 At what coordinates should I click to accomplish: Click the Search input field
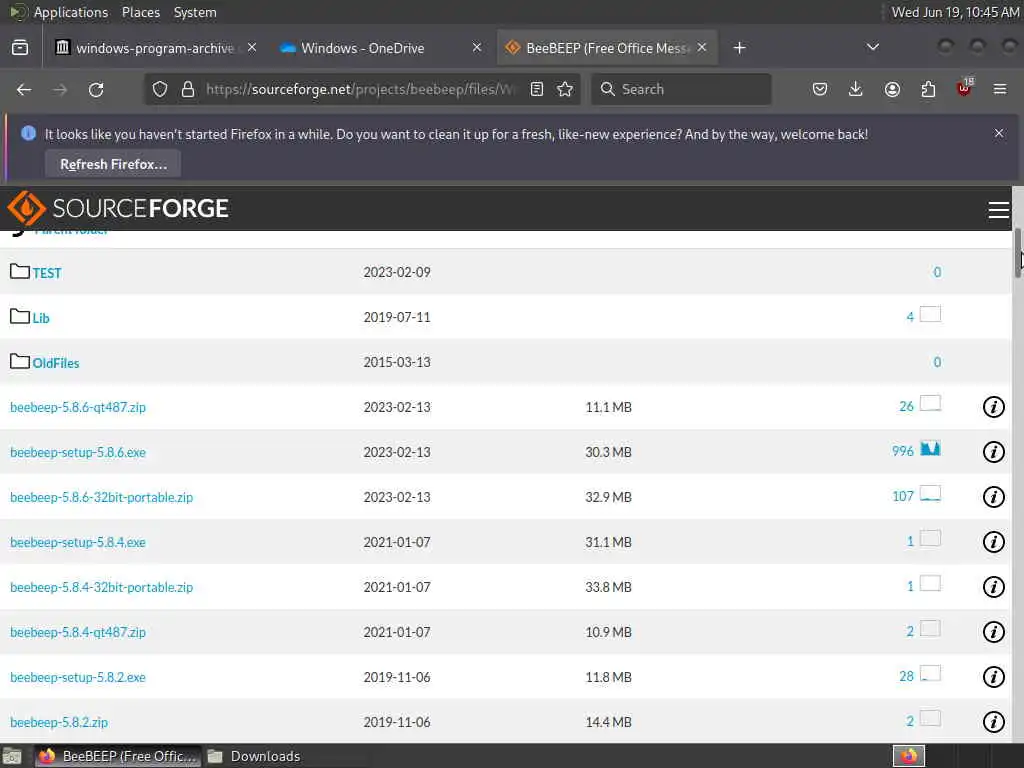coord(681,89)
